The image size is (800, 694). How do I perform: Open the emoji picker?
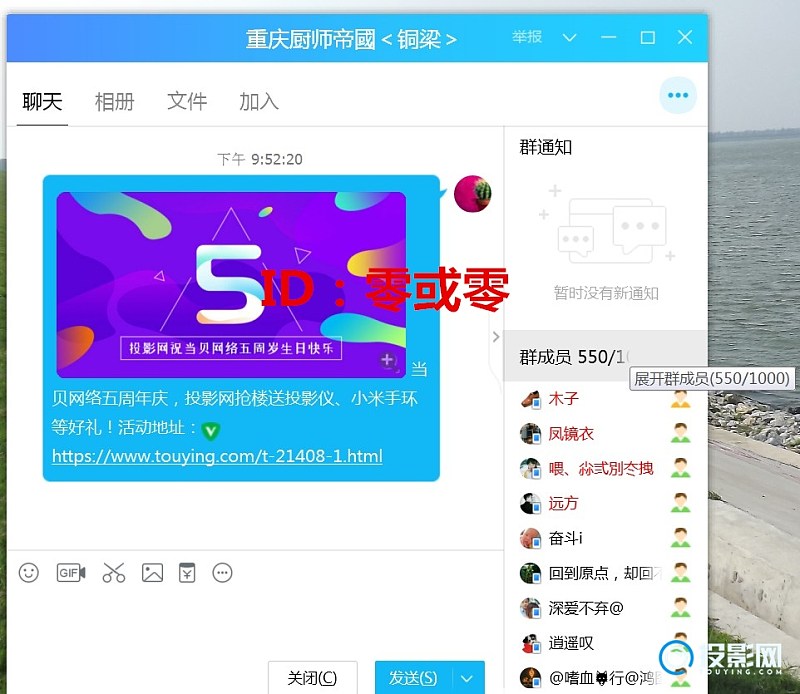[x=29, y=573]
